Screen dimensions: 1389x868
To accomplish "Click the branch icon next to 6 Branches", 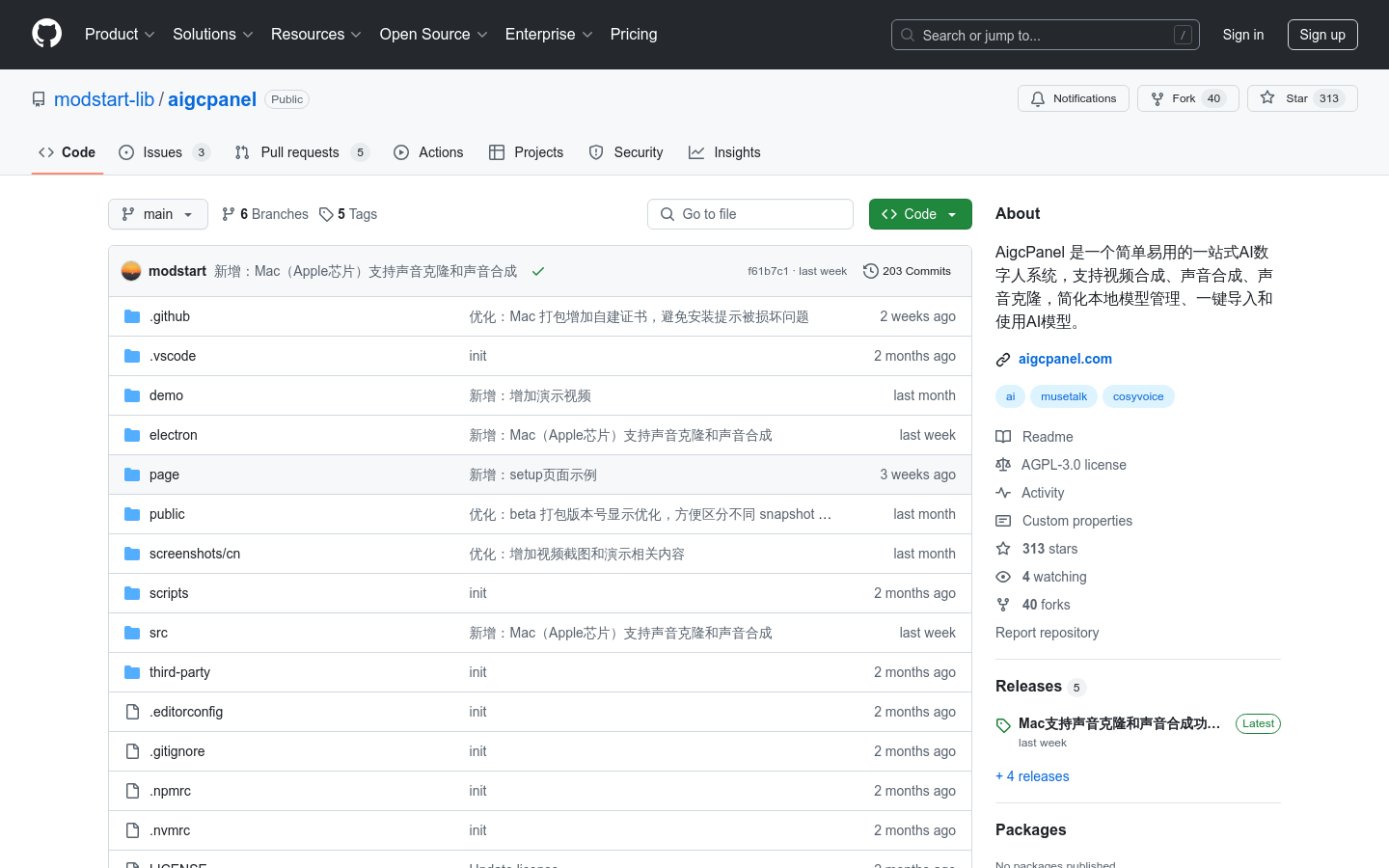I will coord(229,214).
